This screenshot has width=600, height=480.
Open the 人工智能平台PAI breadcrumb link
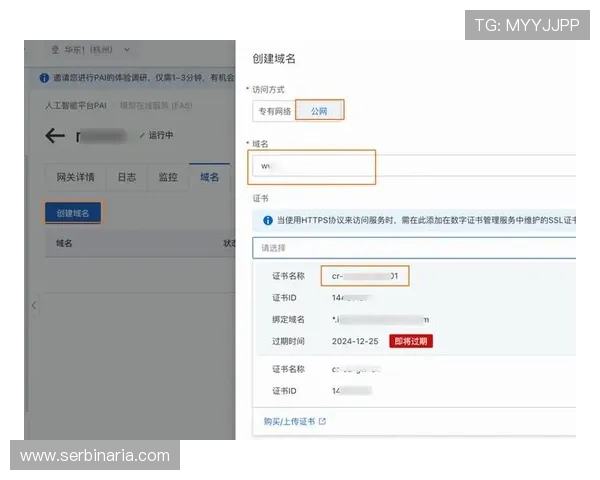point(76,105)
